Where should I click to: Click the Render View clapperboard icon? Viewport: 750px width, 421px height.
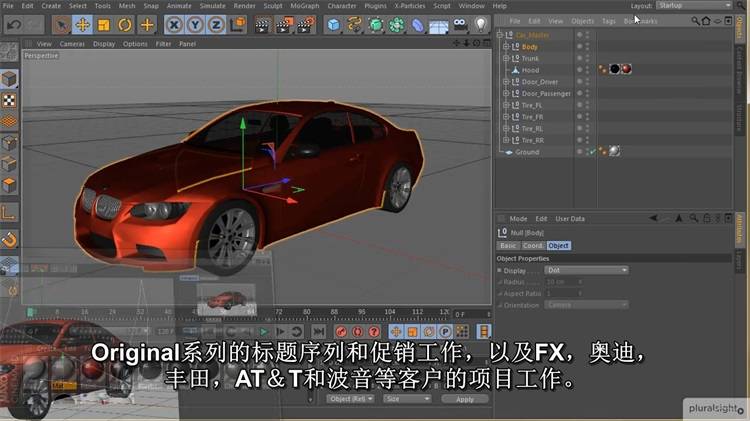262,24
